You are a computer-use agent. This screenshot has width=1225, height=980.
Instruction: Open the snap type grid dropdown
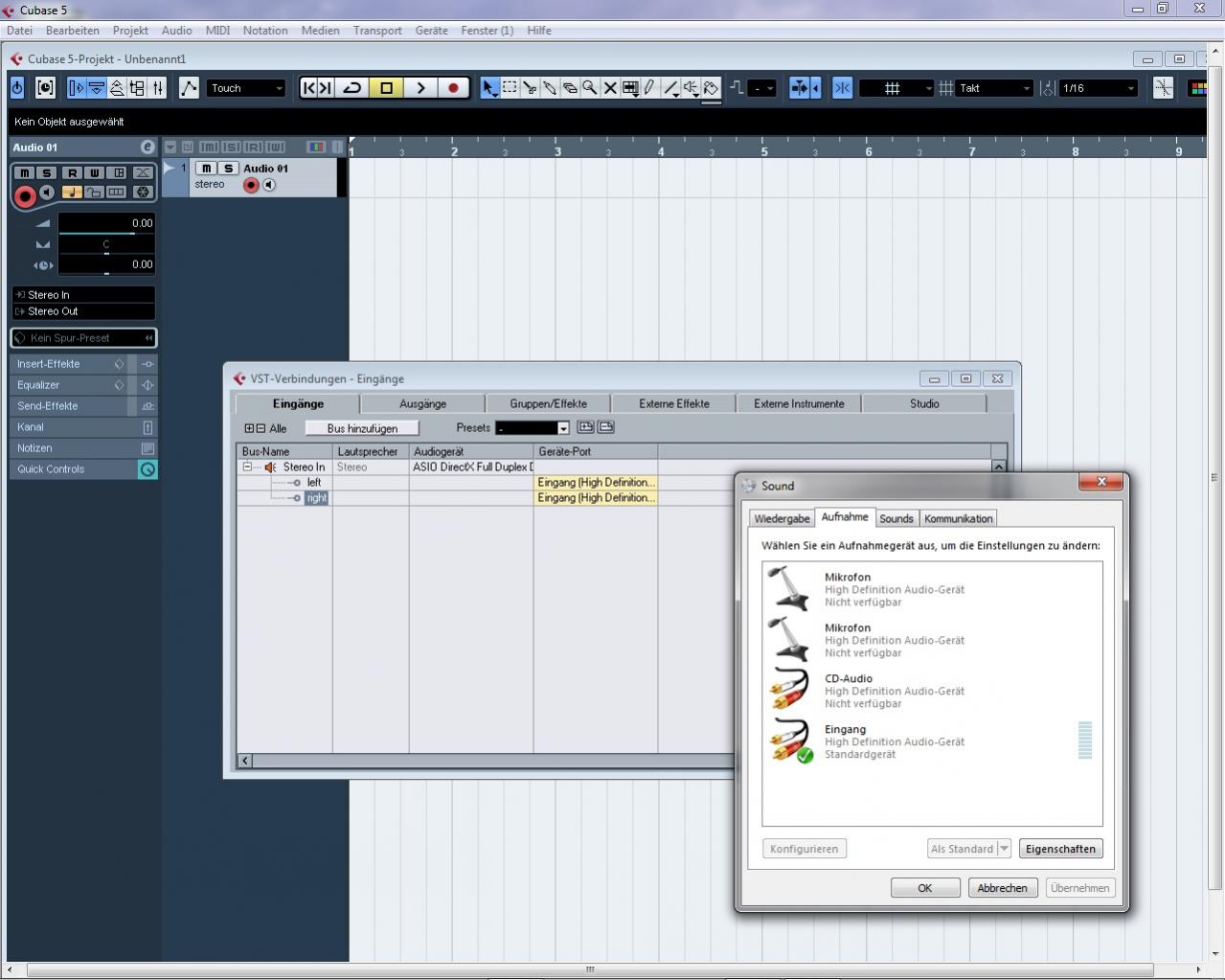coord(896,88)
